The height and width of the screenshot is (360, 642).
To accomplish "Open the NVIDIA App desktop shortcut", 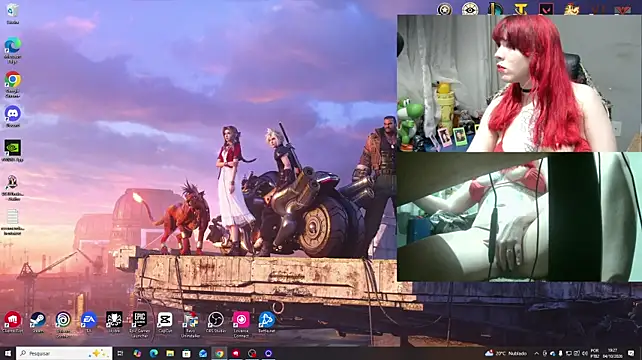I will coord(13,150).
